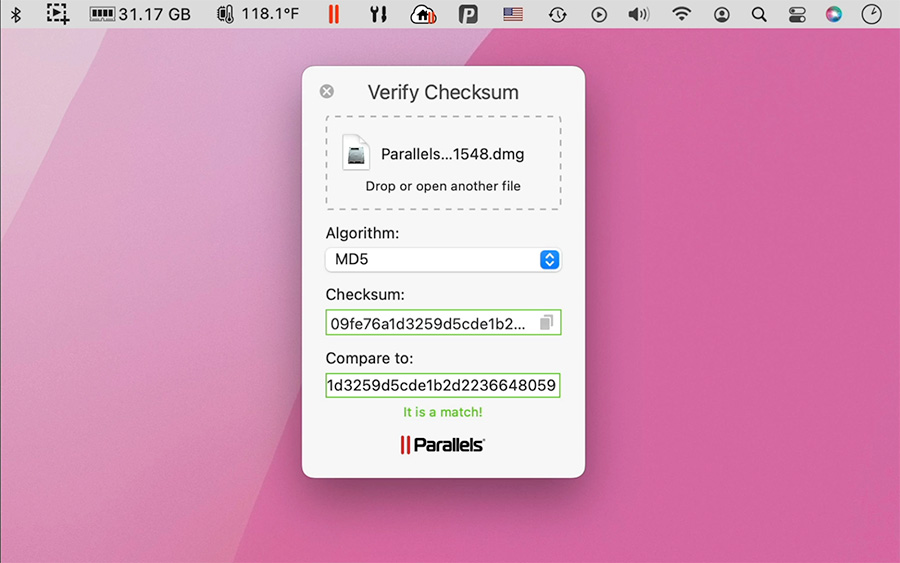The height and width of the screenshot is (563, 900).
Task: Click the cloud home menu bar icon
Action: [x=423, y=14]
